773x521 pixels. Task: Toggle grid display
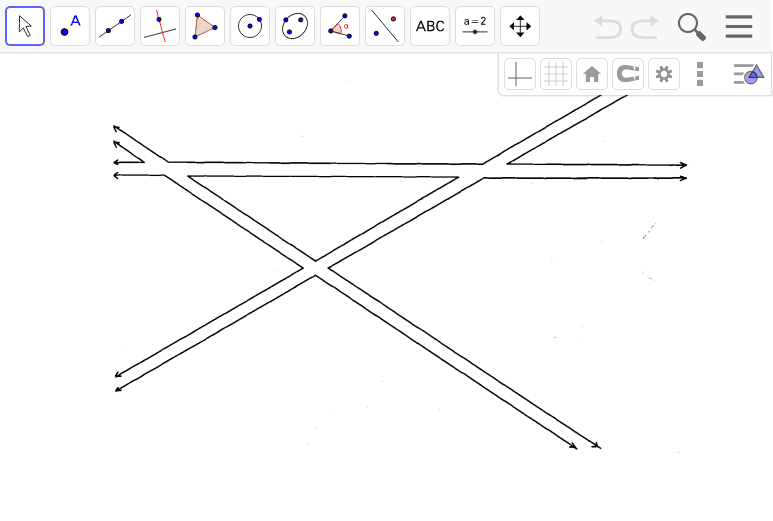(556, 74)
